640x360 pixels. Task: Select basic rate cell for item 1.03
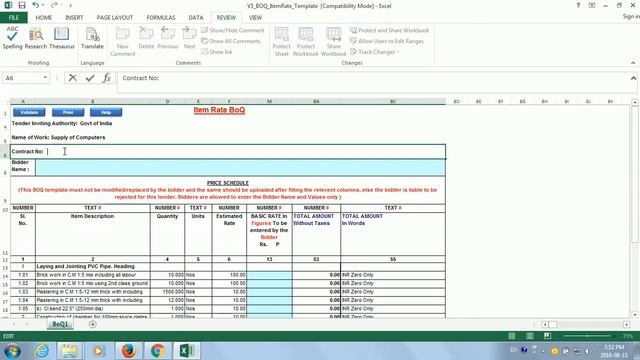click(x=269, y=292)
